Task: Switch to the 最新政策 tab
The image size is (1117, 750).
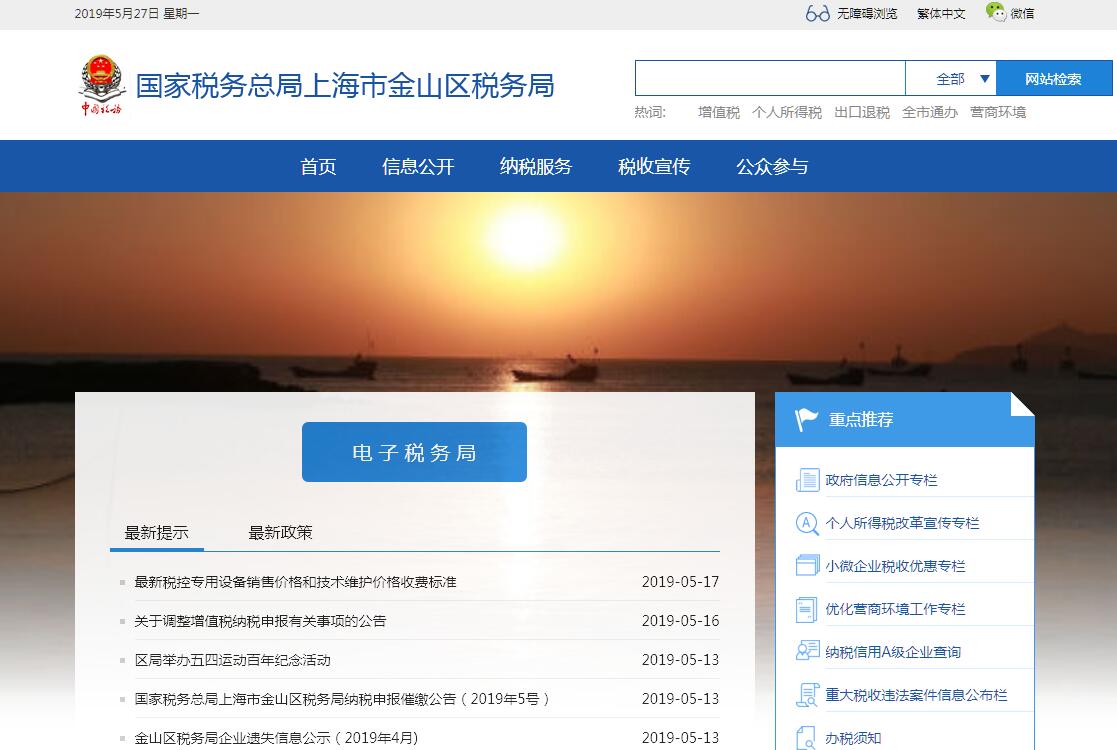Action: coord(280,533)
